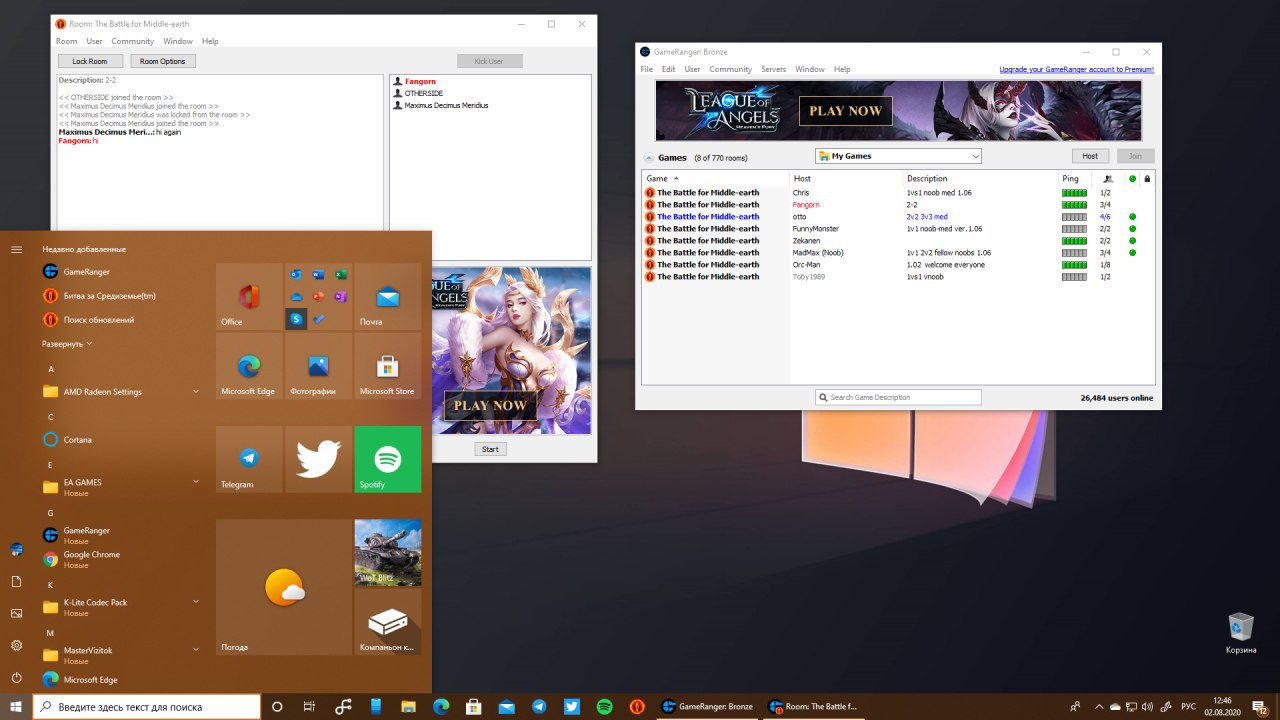Screen dimensions: 1280x720
Task: Click the League of Angels banner in GameRanger
Action: click(898, 111)
